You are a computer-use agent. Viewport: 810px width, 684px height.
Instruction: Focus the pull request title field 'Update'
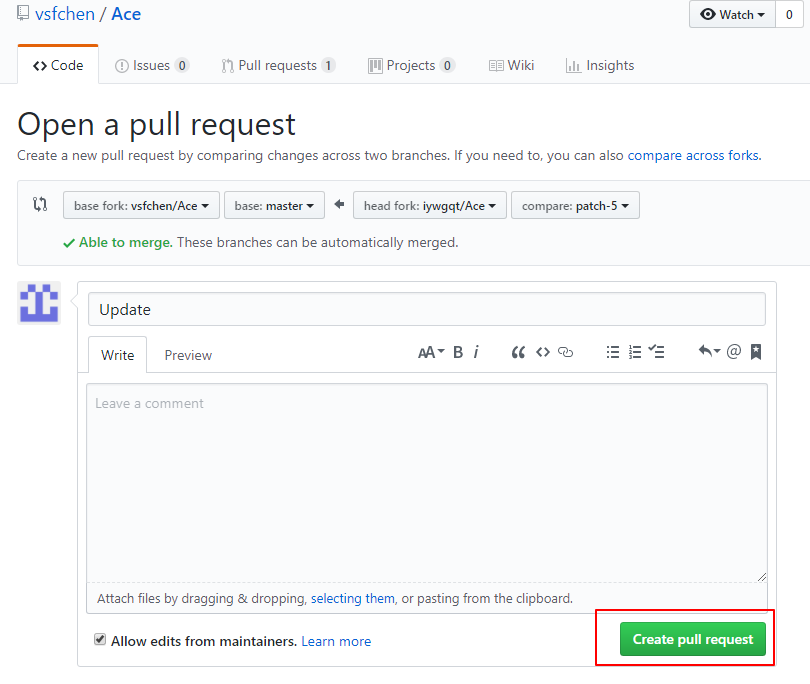coord(427,309)
